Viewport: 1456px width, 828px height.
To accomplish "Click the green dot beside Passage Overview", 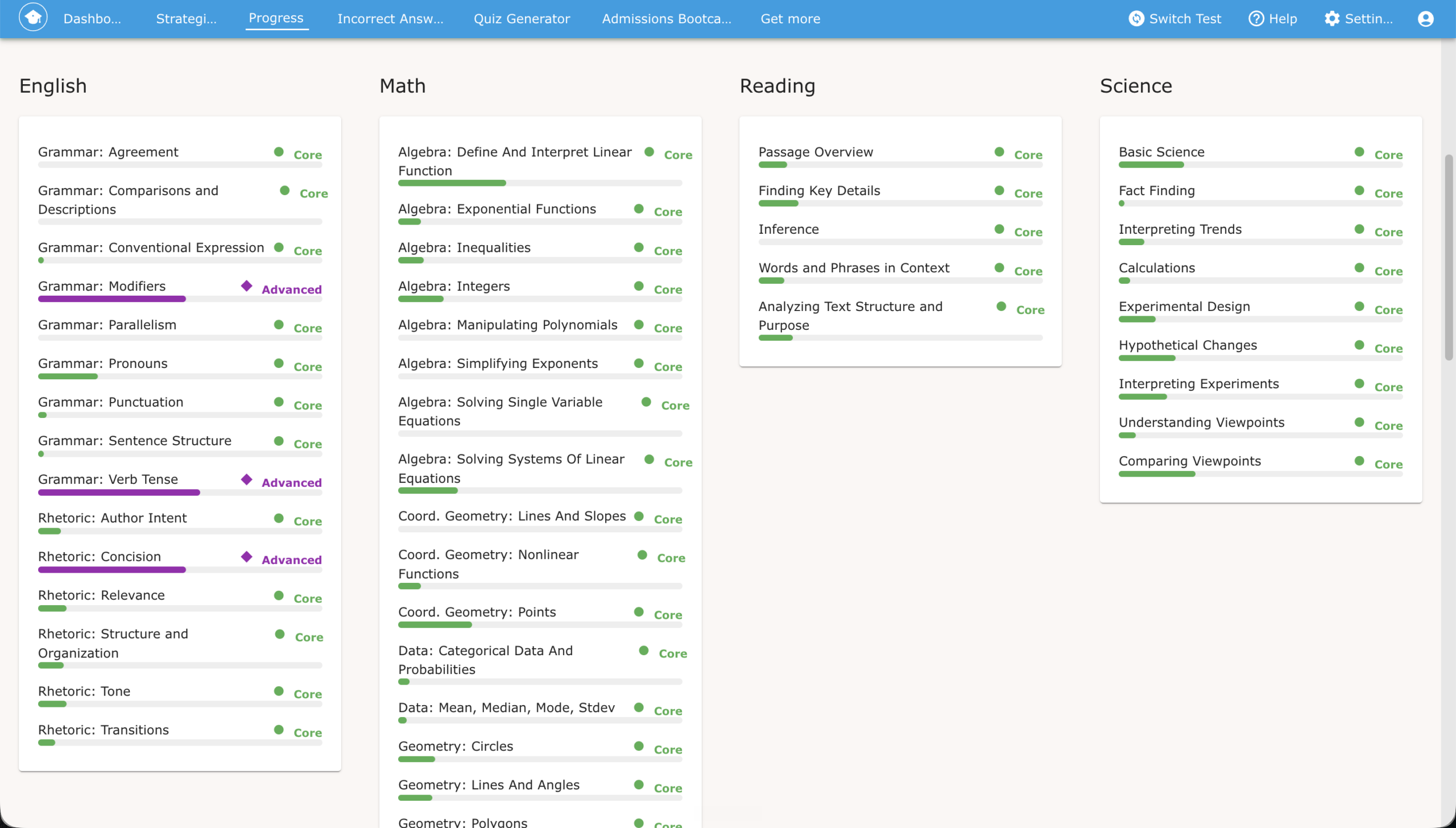I will pos(999,152).
